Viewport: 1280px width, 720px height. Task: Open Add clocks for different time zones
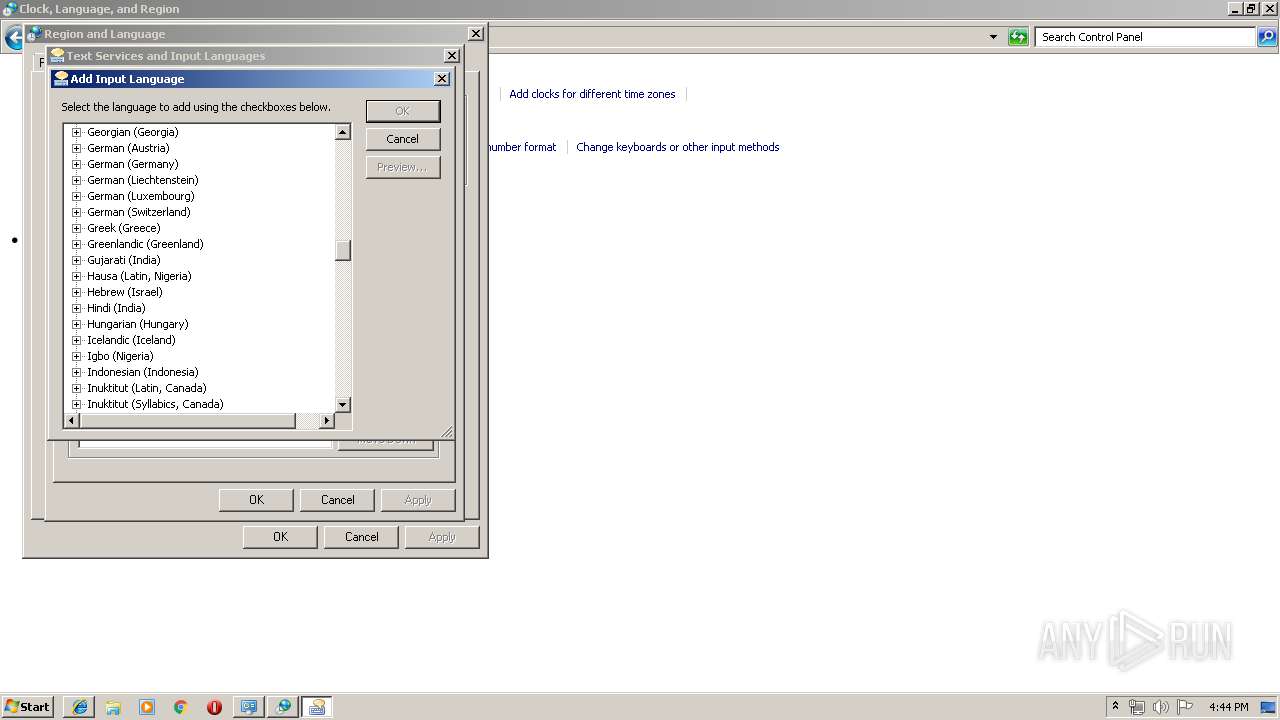592,94
